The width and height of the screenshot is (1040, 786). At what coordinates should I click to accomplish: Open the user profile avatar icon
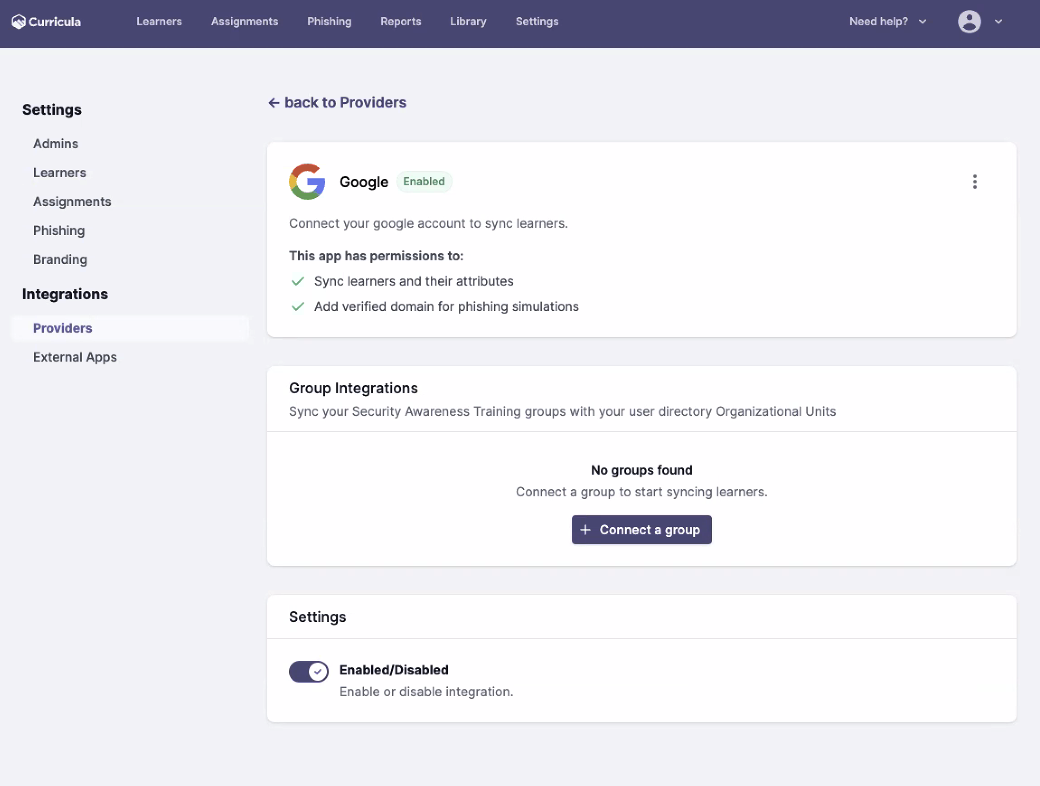point(969,21)
